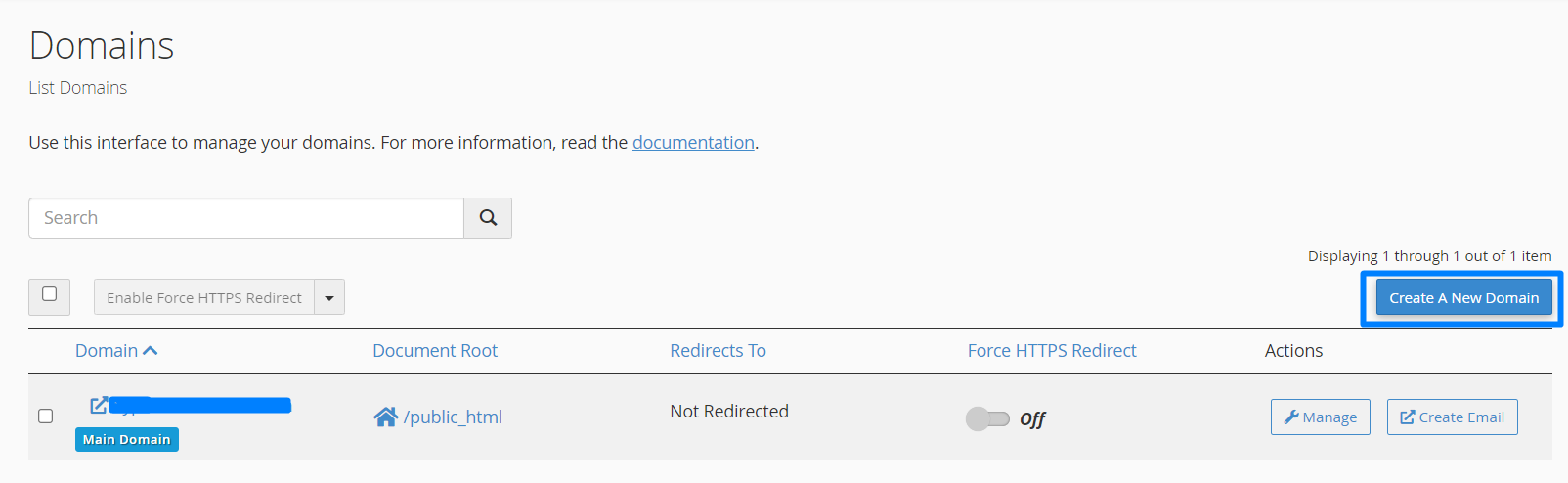Image resolution: width=1568 pixels, height=483 pixels.
Task: Click the magnifying glass search icon
Action: click(488, 218)
